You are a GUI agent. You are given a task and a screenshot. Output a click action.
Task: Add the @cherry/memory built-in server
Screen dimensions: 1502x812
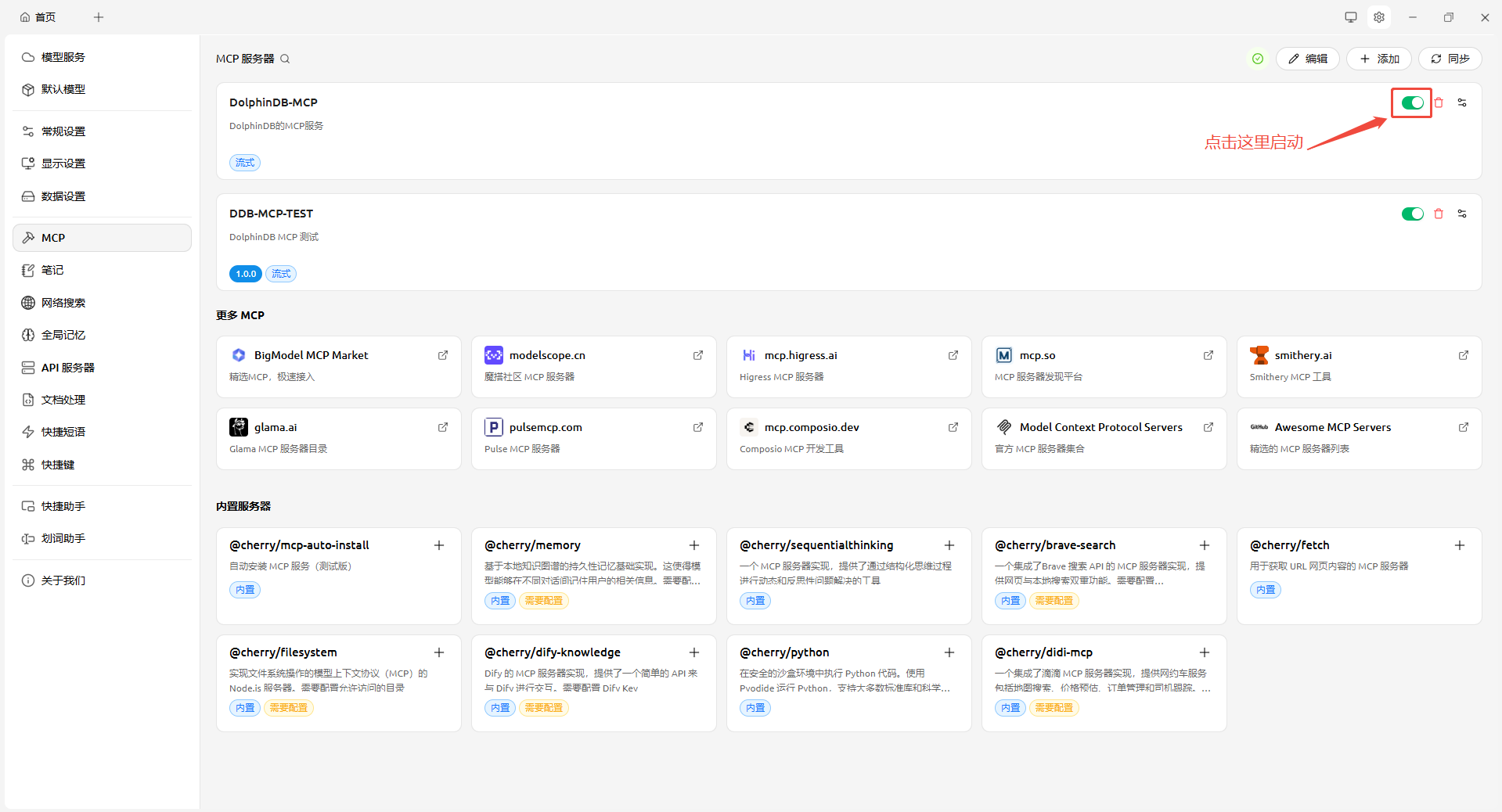coord(694,545)
